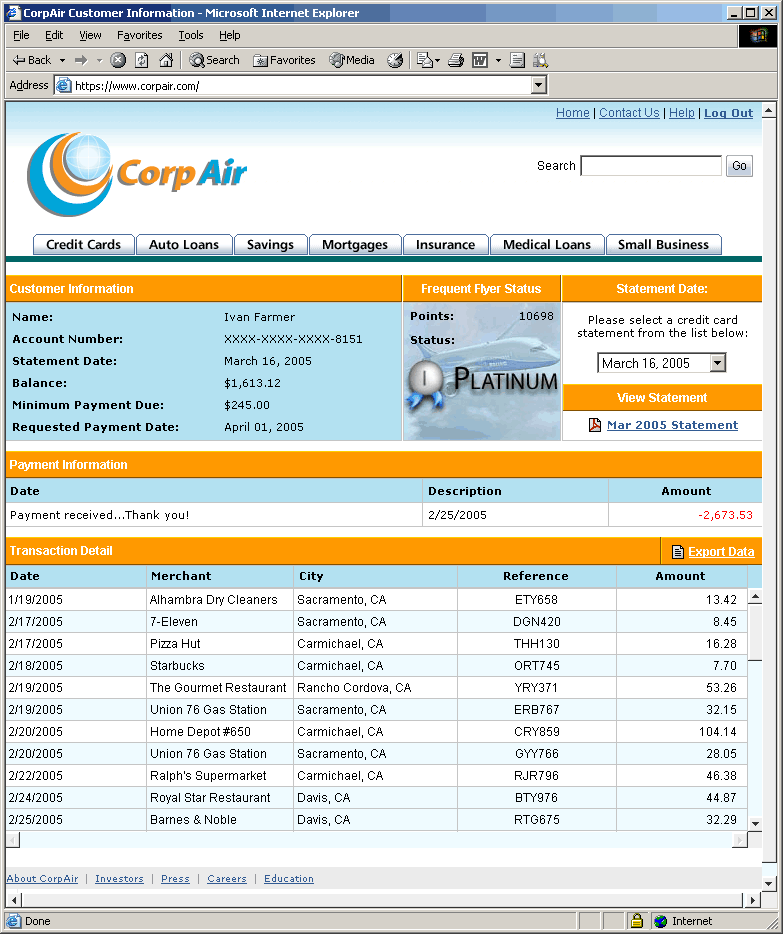
Task: Open the About CorpAir footer link
Action: (x=42, y=879)
